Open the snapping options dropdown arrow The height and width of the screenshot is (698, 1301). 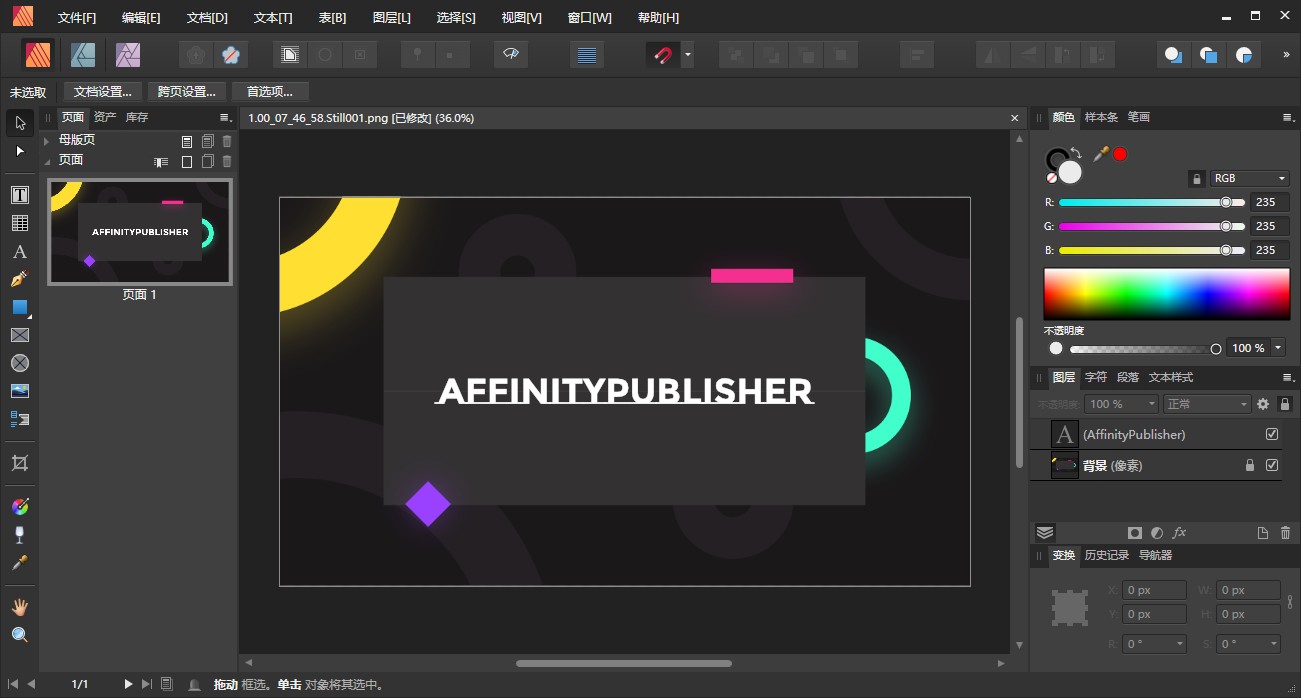click(687, 55)
